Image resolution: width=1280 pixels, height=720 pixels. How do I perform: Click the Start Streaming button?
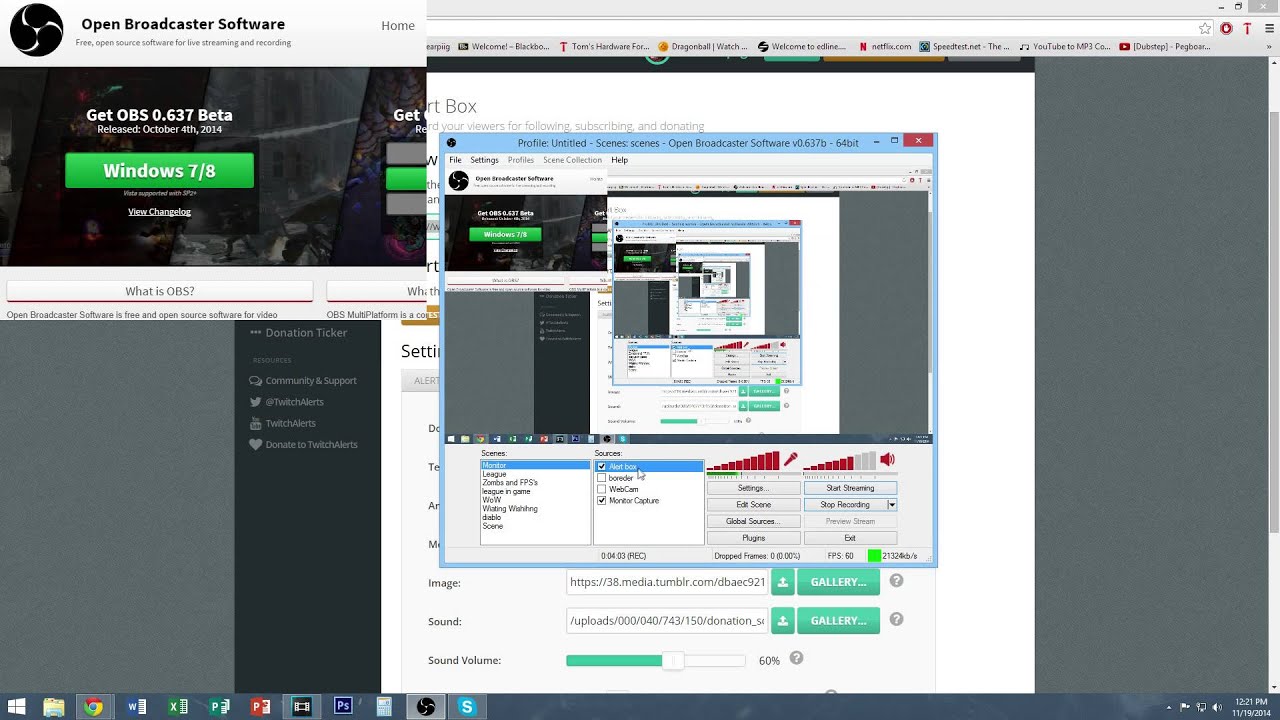pyautogui.click(x=850, y=488)
